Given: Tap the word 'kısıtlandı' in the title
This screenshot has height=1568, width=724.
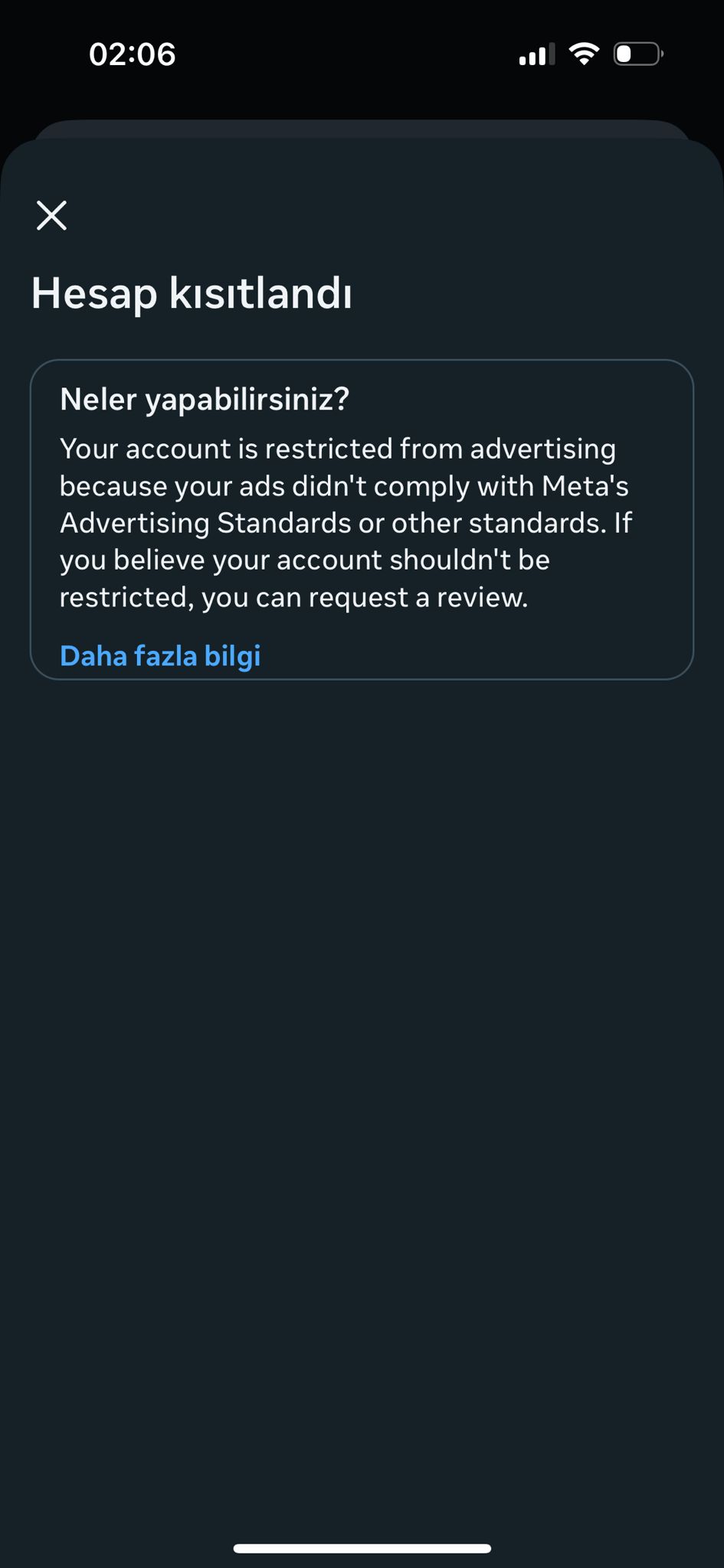Looking at the screenshot, I should (260, 293).
